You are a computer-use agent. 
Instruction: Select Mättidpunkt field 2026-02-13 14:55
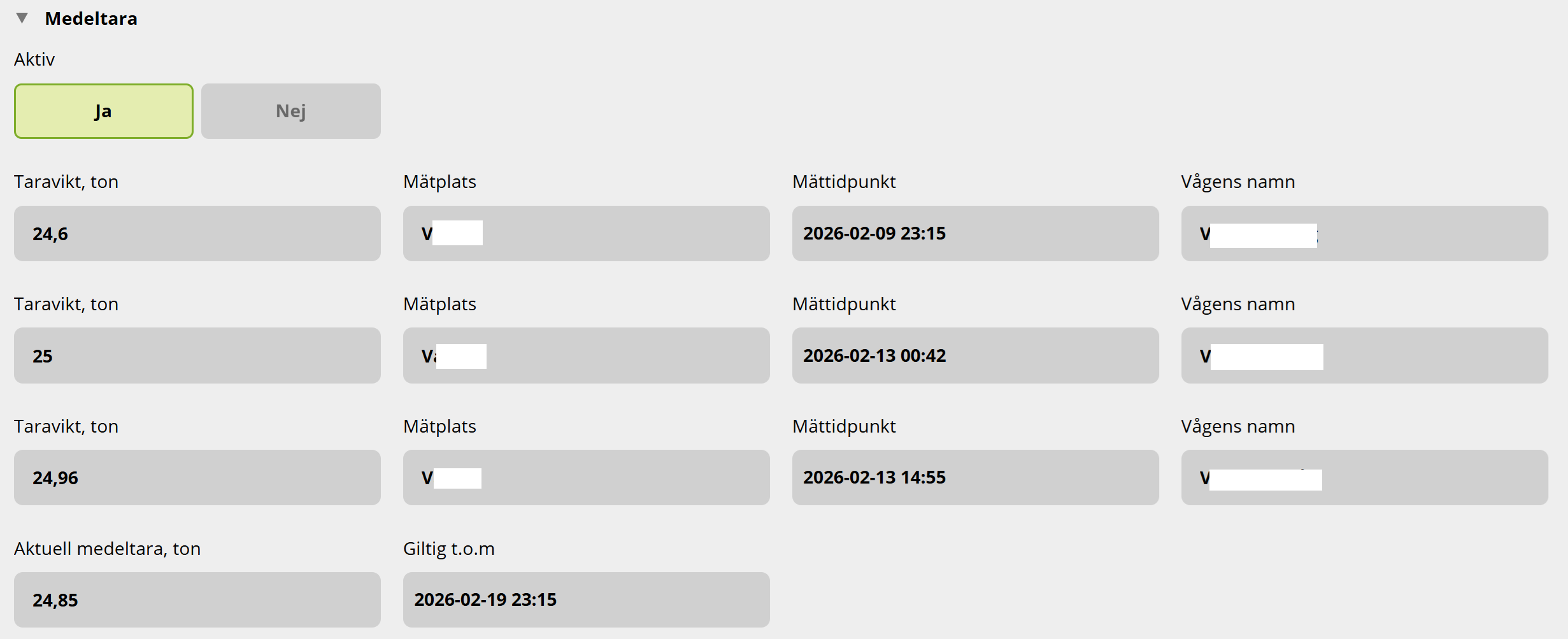975,478
